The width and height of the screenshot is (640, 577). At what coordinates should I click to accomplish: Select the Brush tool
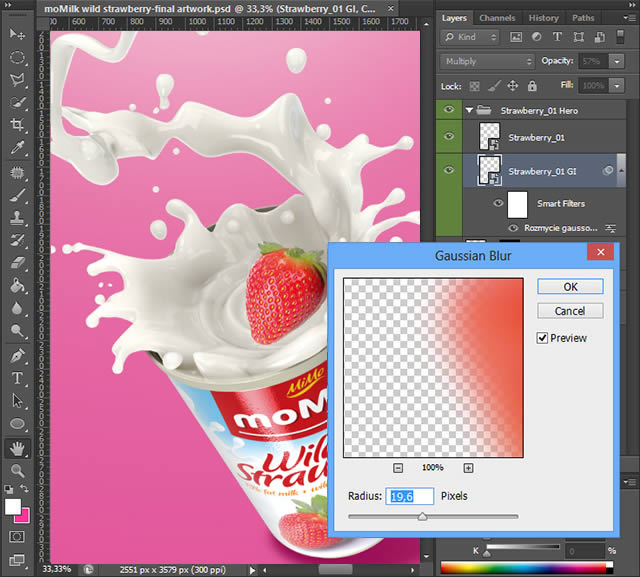[x=17, y=195]
